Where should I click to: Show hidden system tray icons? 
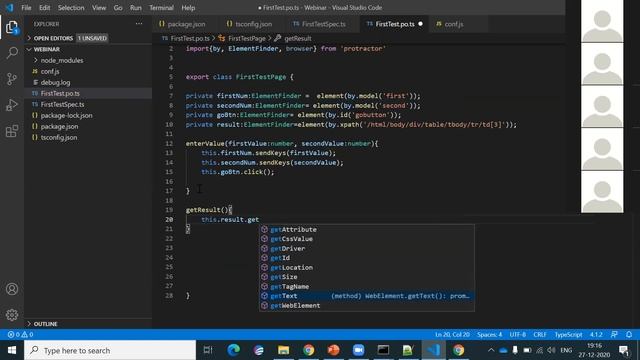coord(491,350)
